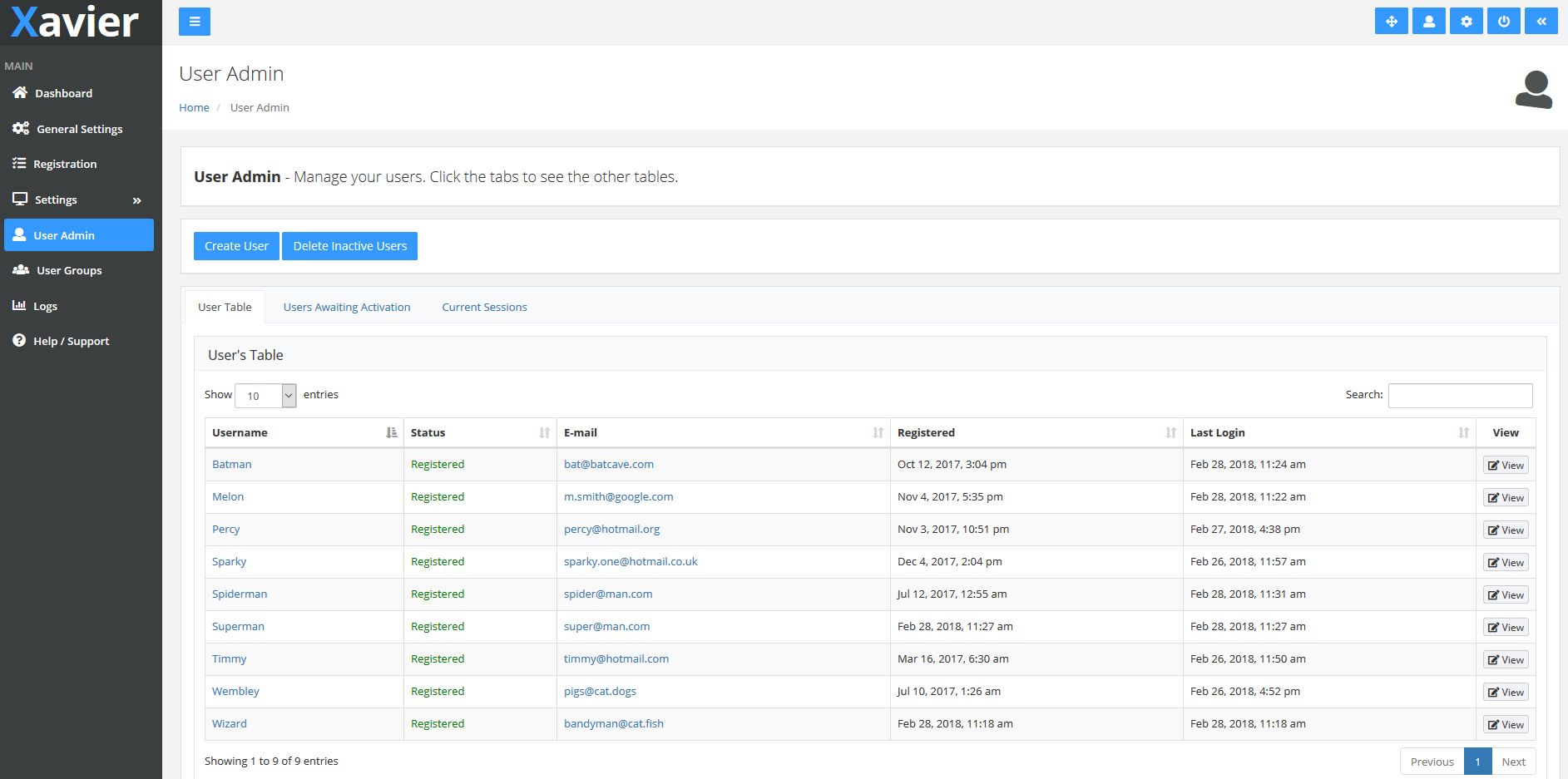The width and height of the screenshot is (1568, 779).
Task: Click the large user avatar icon on right
Action: click(x=1533, y=90)
